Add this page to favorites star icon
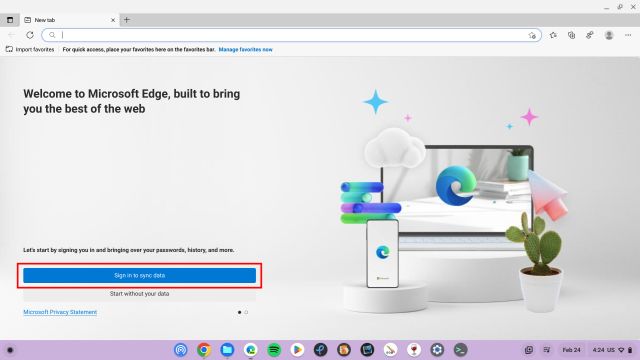The height and width of the screenshot is (360, 640). coord(532,36)
